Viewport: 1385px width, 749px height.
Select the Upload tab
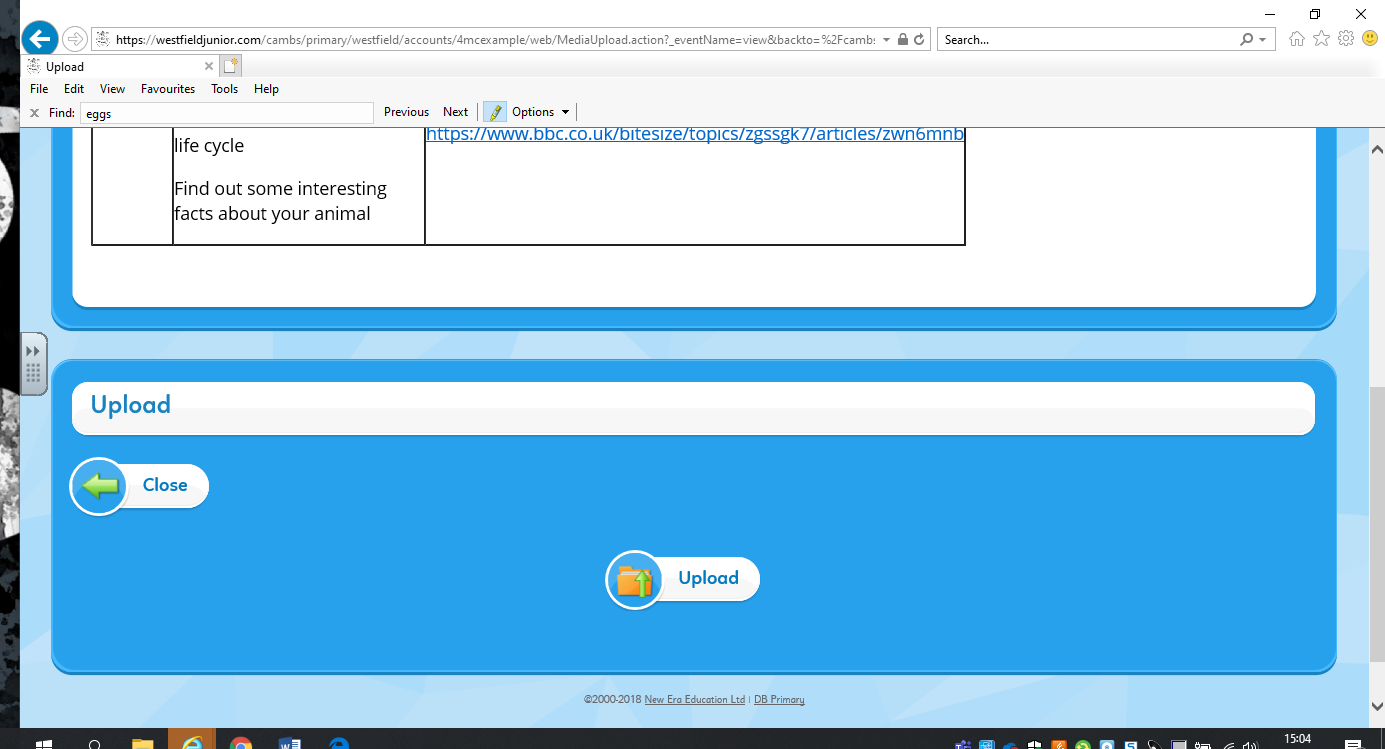tap(120, 67)
